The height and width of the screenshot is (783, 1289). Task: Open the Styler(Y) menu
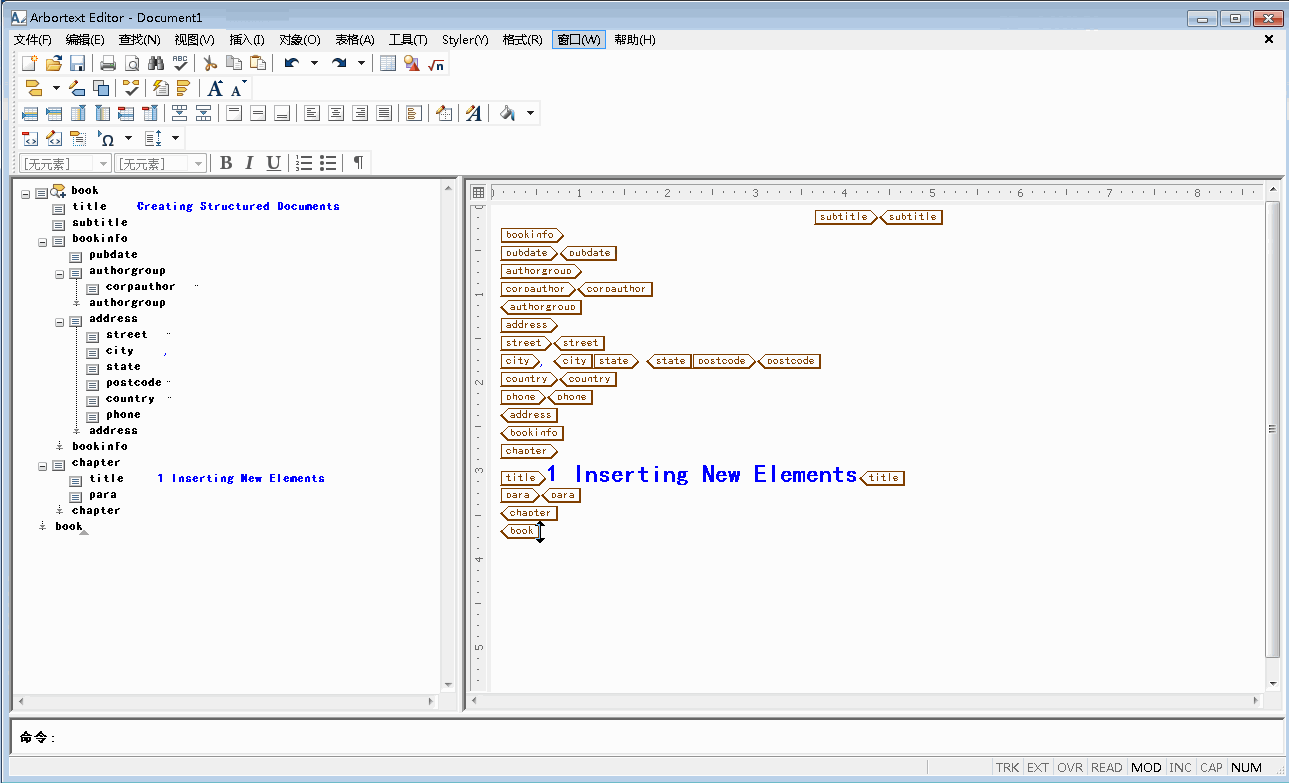coord(465,40)
